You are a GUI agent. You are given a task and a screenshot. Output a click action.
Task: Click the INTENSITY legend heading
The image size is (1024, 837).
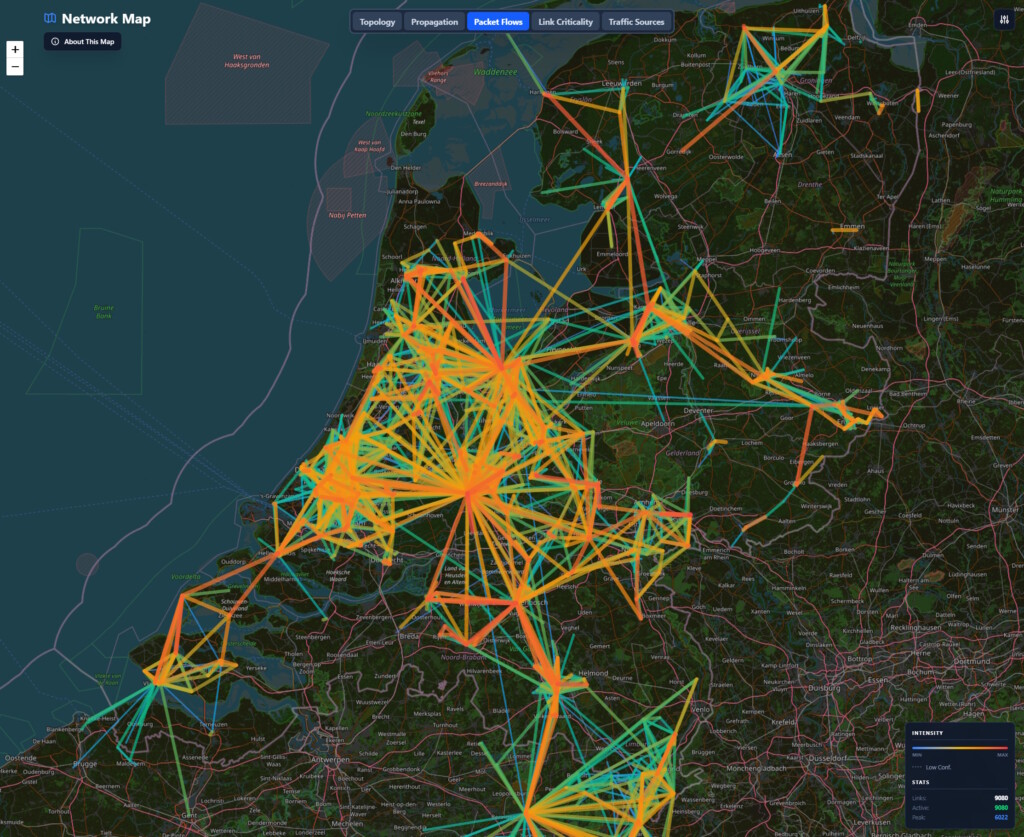[x=927, y=733]
